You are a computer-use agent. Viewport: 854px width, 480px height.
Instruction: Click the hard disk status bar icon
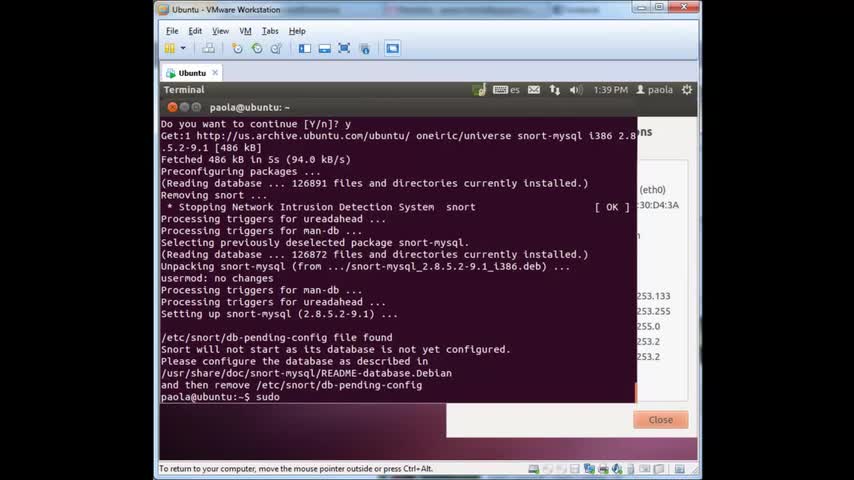(x=534, y=469)
